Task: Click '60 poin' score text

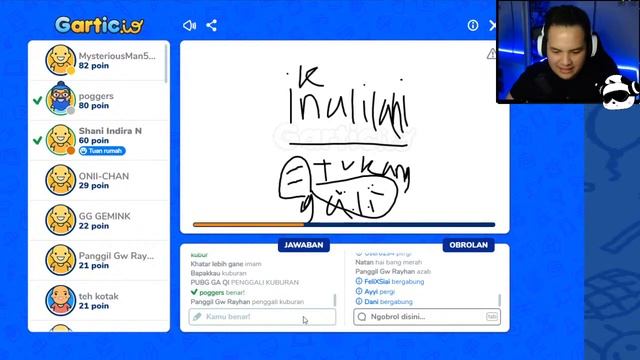Action: [94, 140]
